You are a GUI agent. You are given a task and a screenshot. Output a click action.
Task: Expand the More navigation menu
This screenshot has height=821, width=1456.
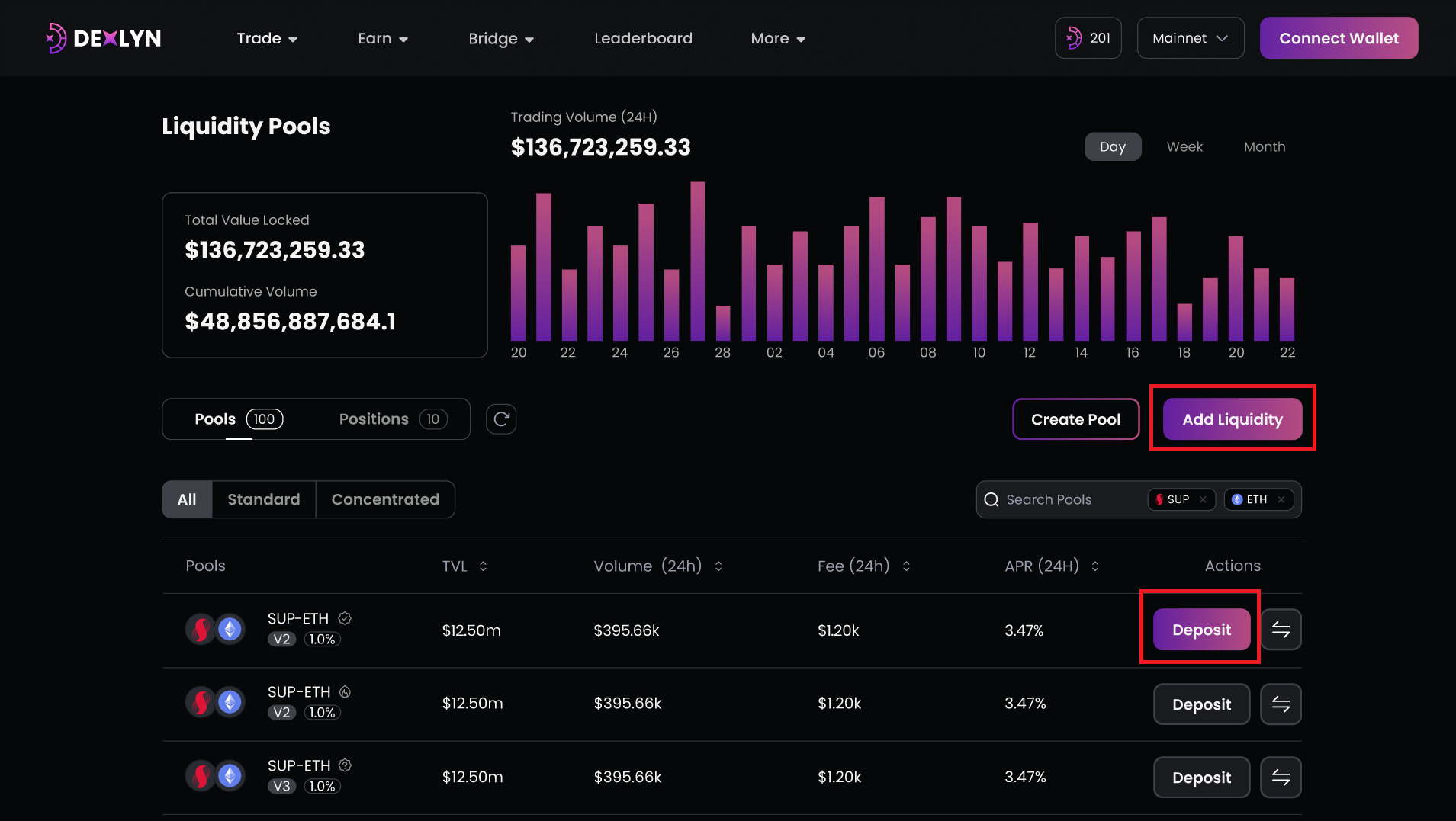click(777, 38)
